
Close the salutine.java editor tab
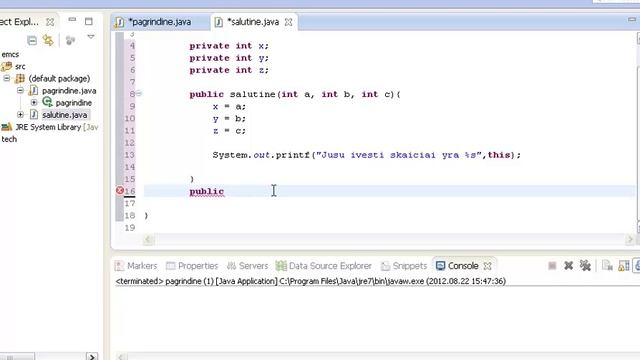289,22
